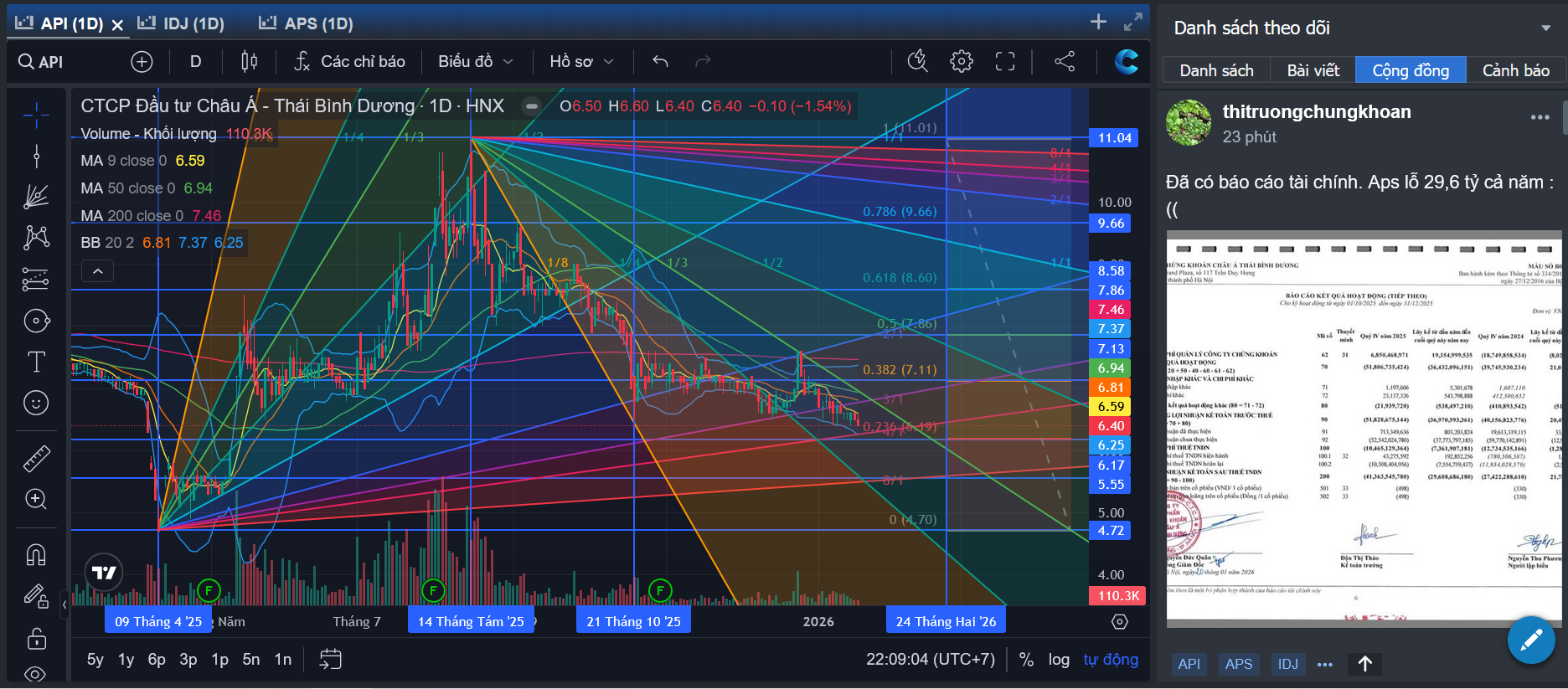Set chart range to 5y
This screenshot has height=689, width=1568.
(95, 659)
